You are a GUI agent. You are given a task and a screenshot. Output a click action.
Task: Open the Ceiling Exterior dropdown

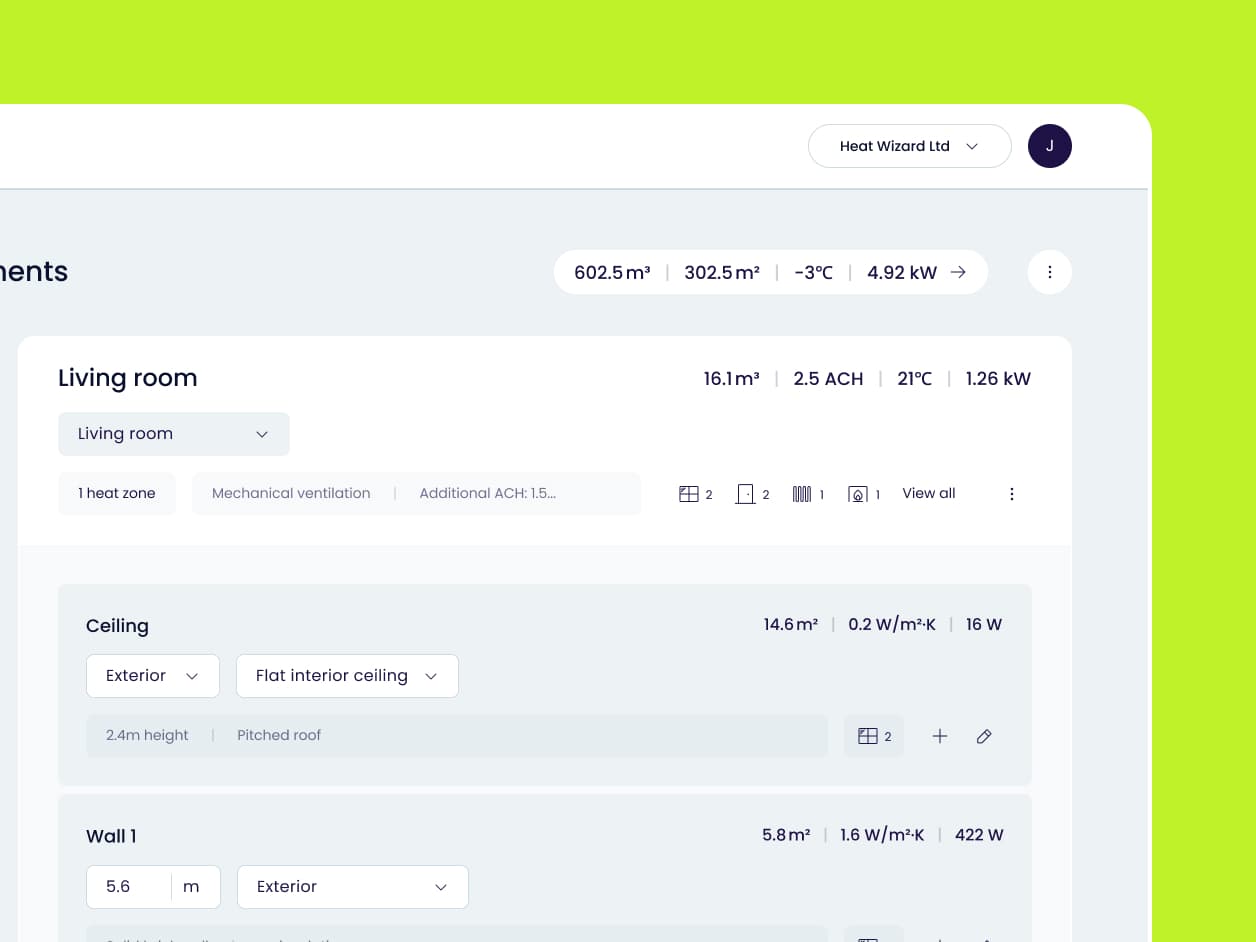[x=153, y=676]
